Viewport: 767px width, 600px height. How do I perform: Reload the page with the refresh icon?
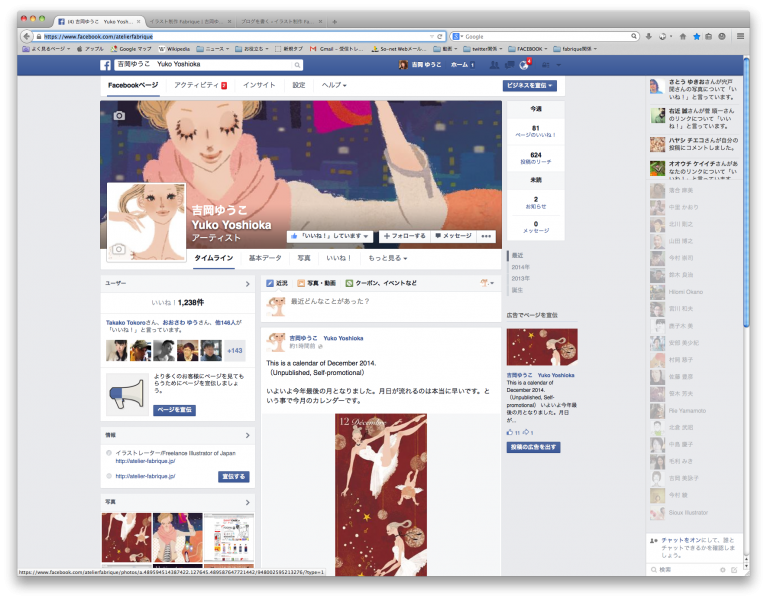(x=440, y=36)
